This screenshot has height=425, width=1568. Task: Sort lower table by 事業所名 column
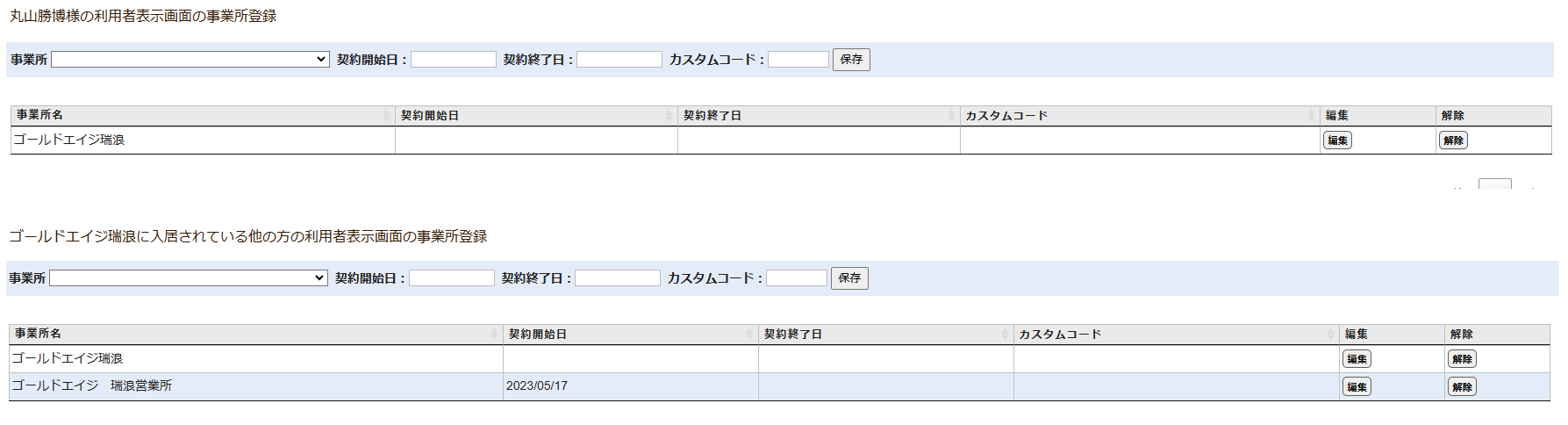tap(254, 335)
